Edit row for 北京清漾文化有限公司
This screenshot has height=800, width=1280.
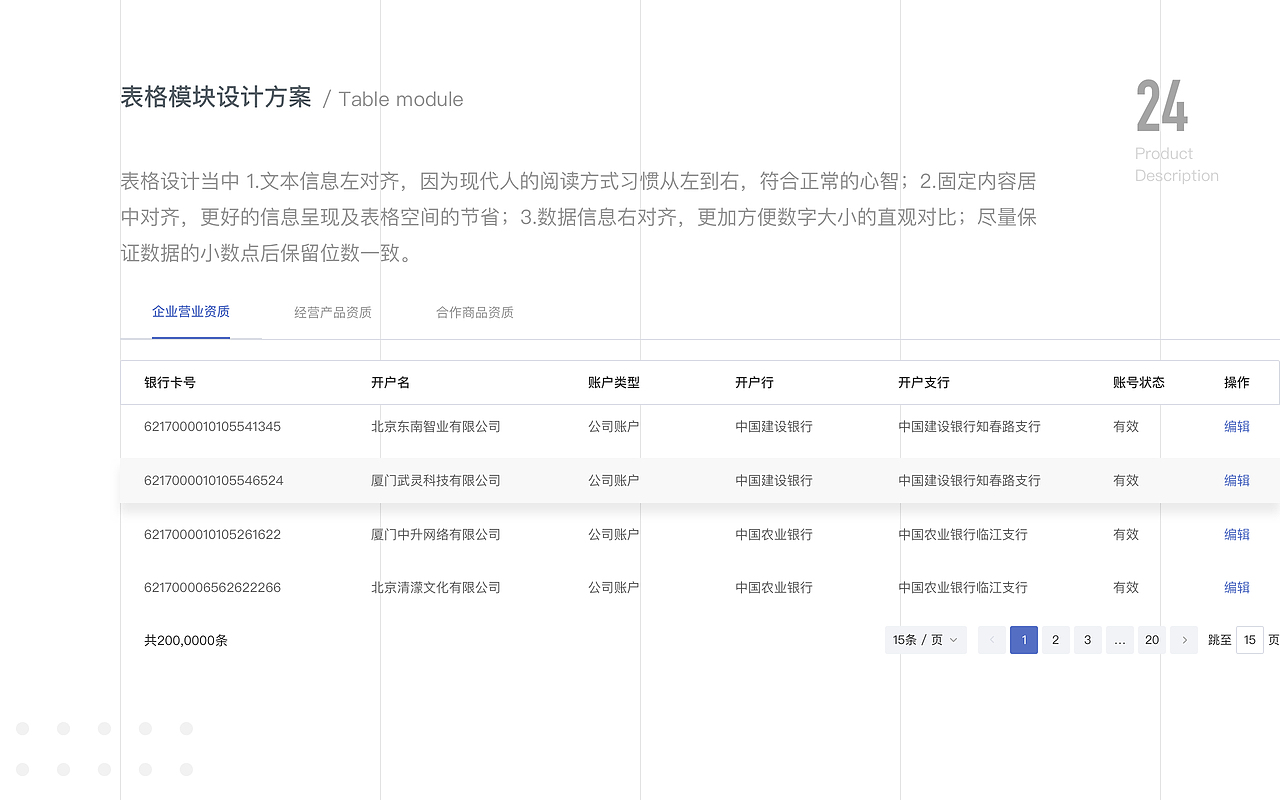point(1237,587)
